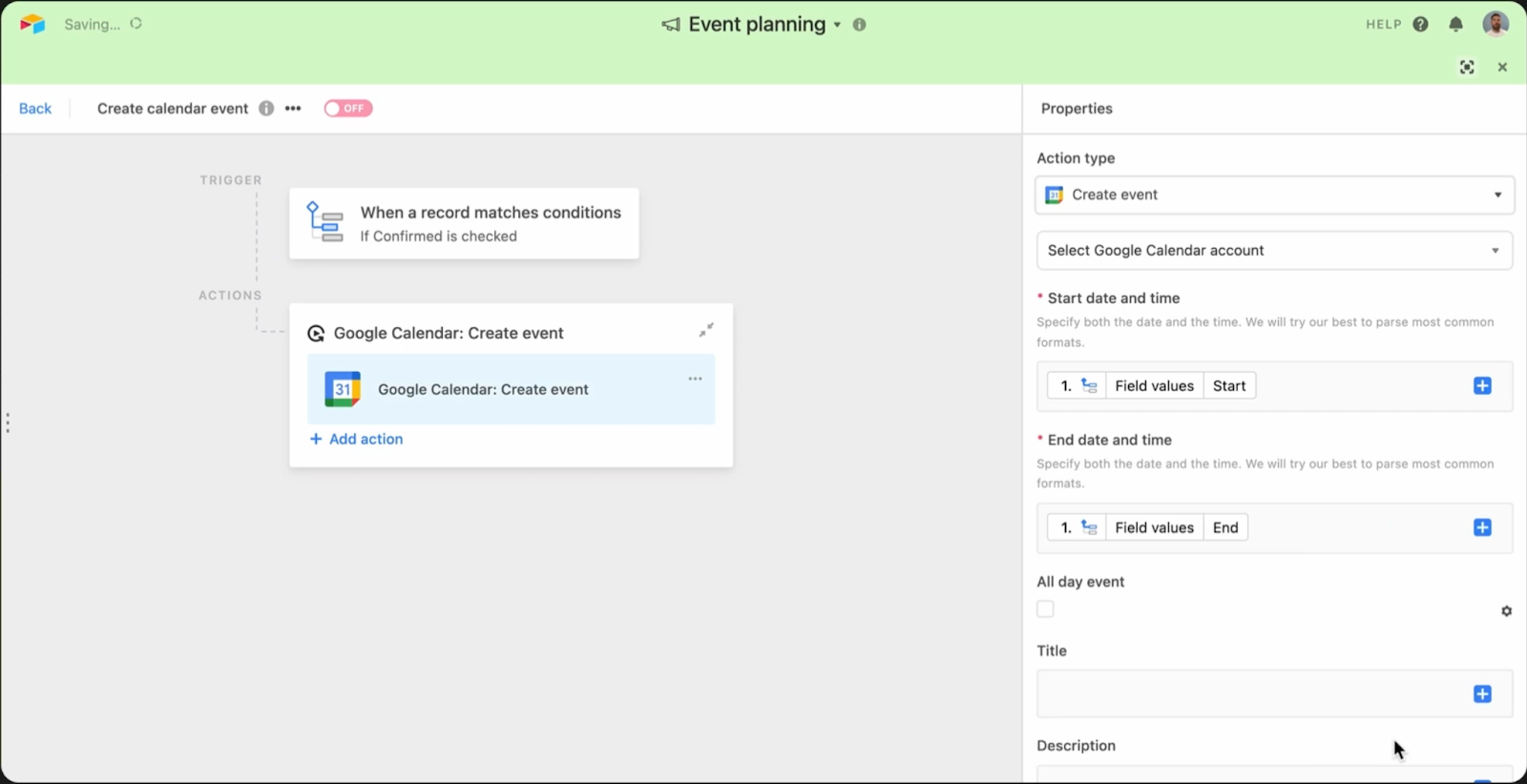1527x784 pixels.
Task: Open the automation name three-dot menu
Action: pos(293,109)
